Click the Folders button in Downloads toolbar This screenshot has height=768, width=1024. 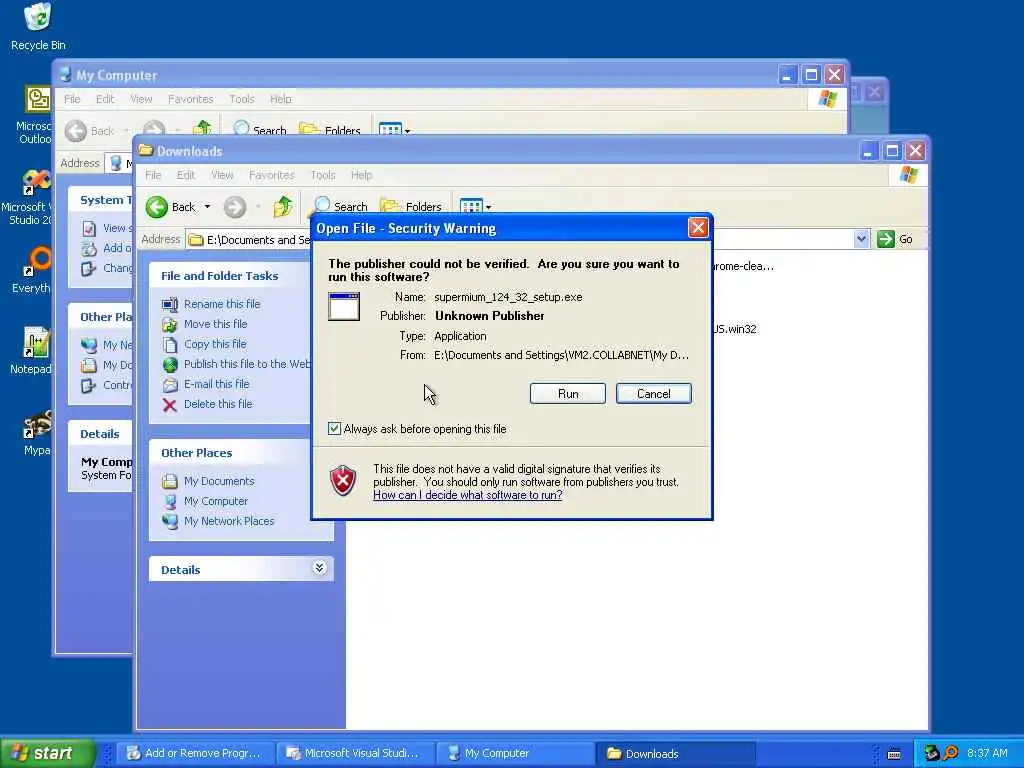(x=411, y=206)
